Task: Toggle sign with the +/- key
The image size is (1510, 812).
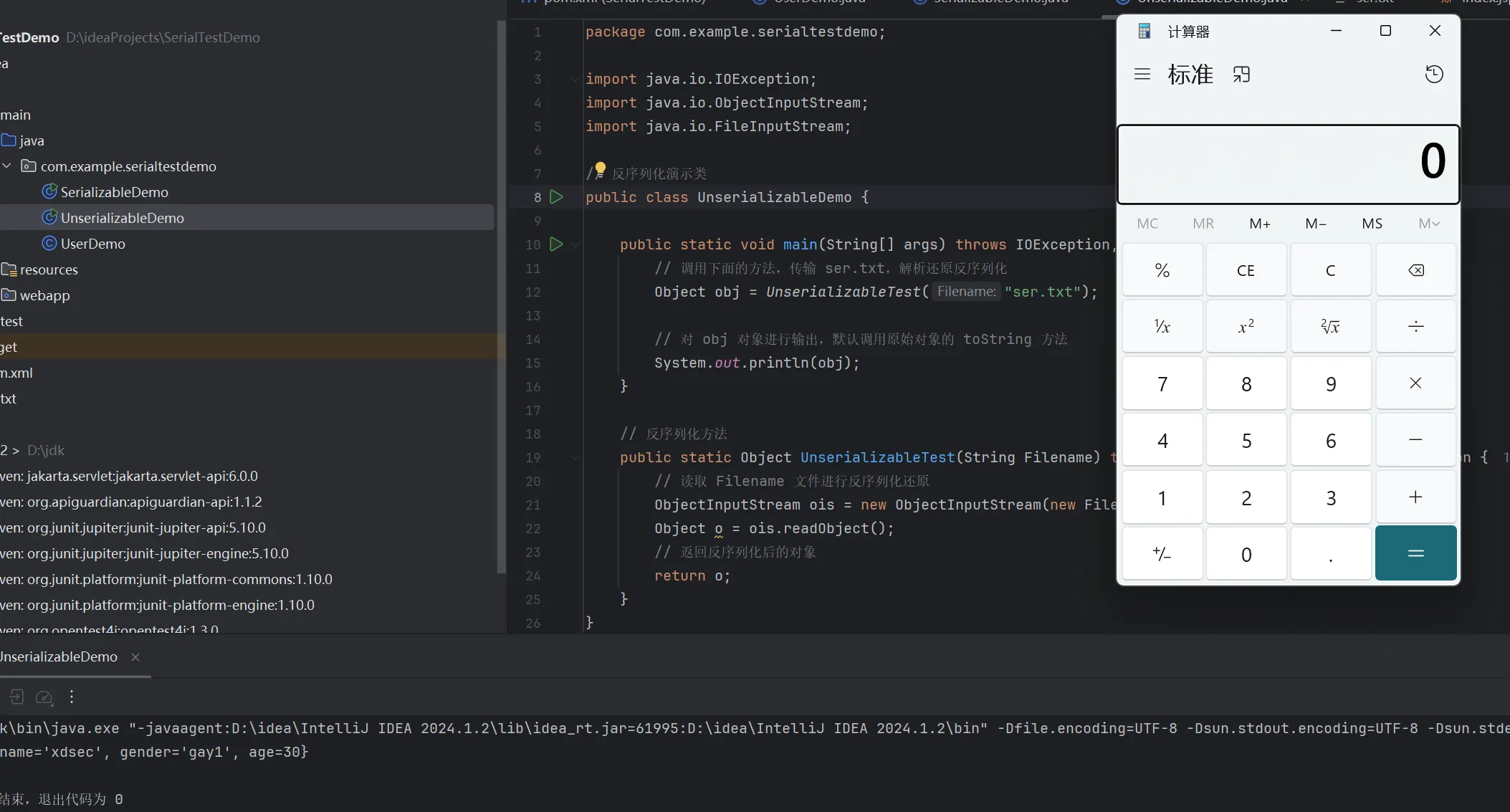Action: (1162, 553)
